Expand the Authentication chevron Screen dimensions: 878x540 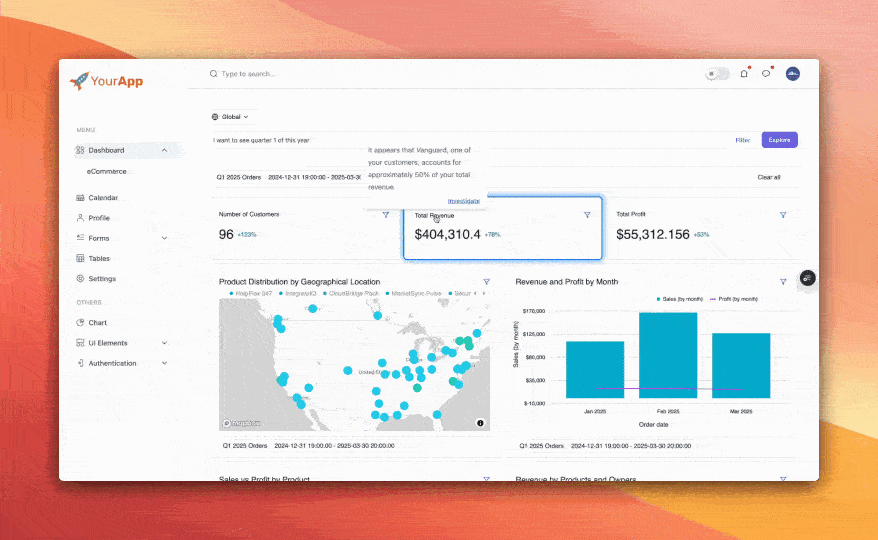pos(164,363)
